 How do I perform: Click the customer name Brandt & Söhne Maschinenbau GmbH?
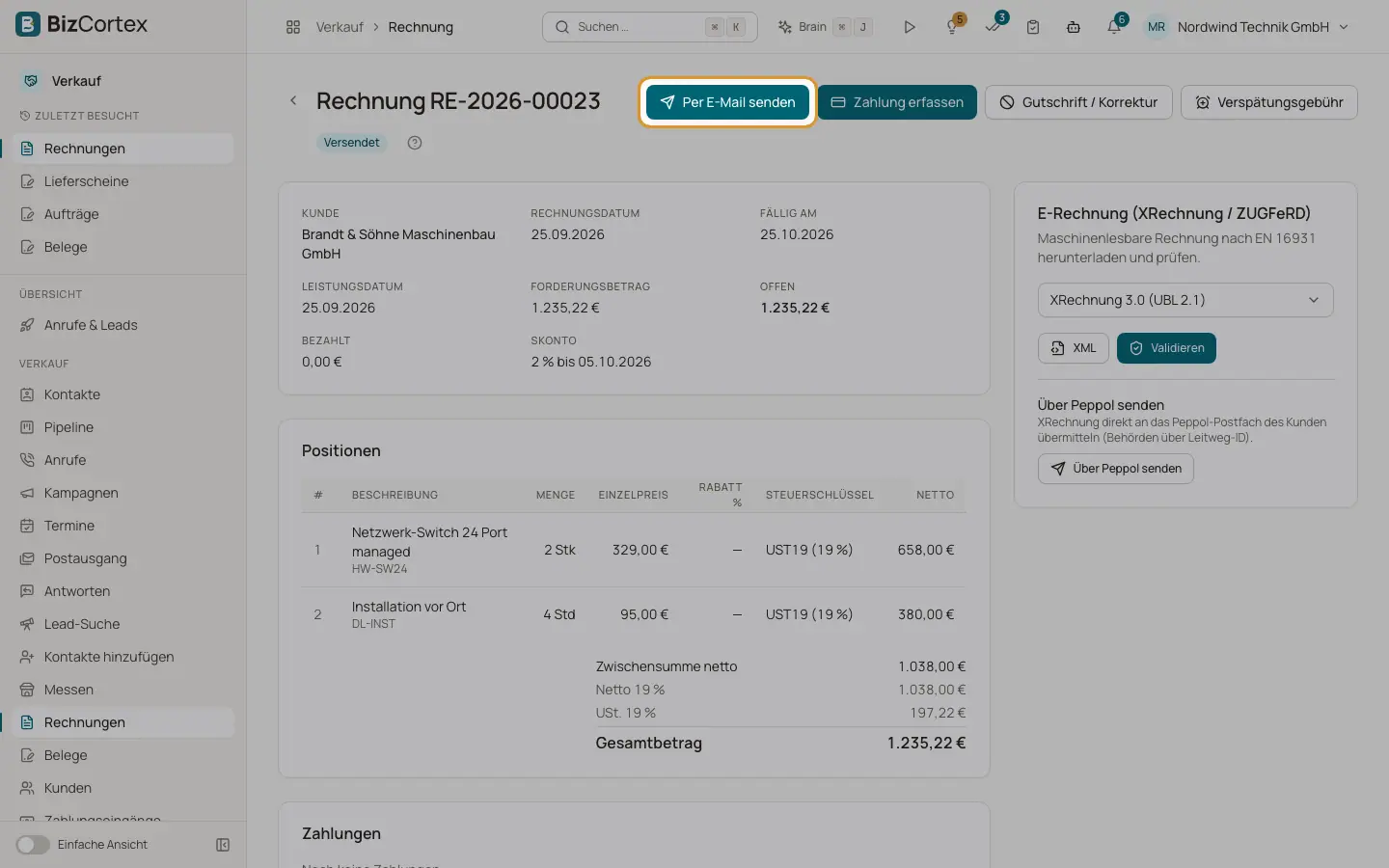pos(398,244)
